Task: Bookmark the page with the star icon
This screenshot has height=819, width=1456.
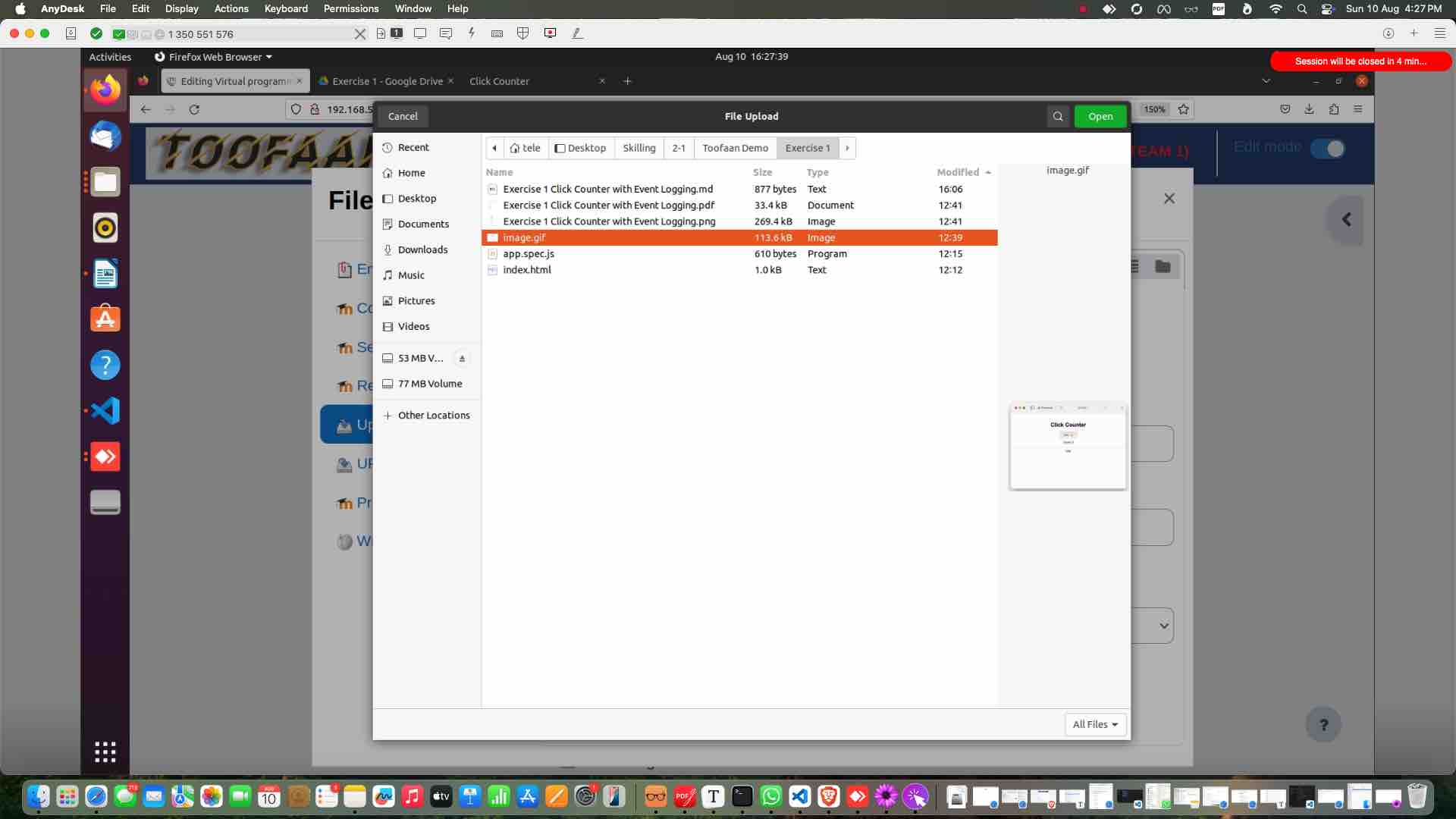Action: 1184,109
